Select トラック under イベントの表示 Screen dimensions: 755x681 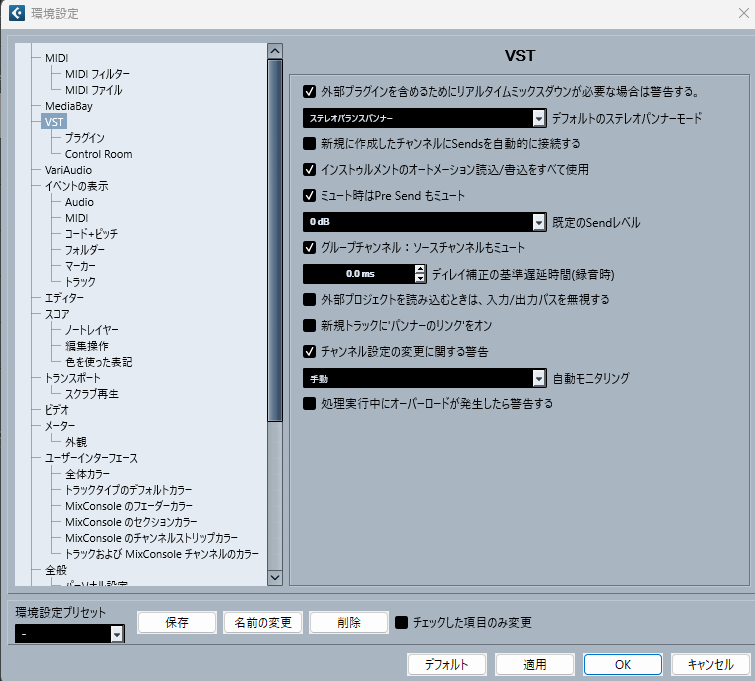click(80, 282)
